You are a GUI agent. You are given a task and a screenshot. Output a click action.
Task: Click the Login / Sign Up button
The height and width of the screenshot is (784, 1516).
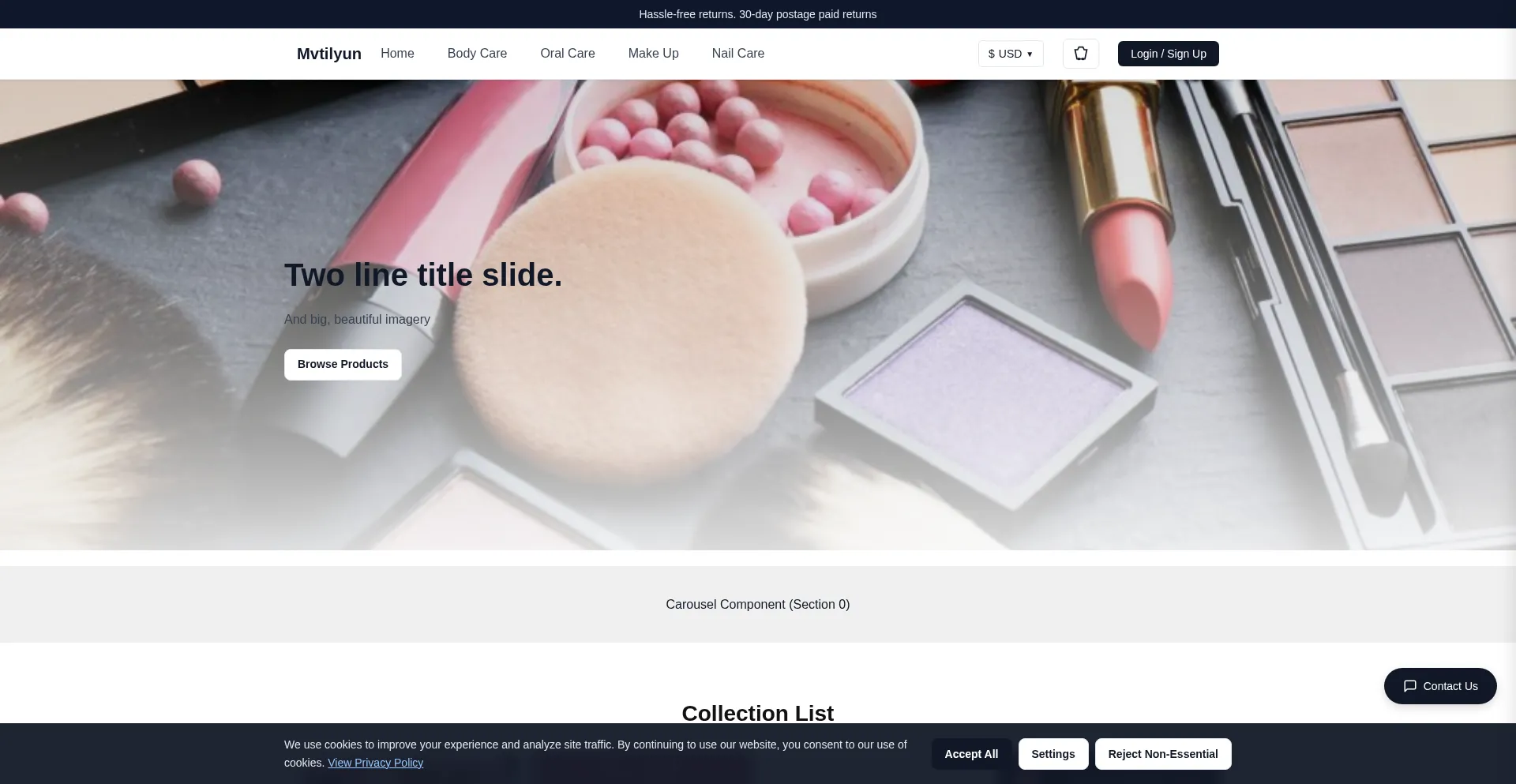click(1168, 53)
